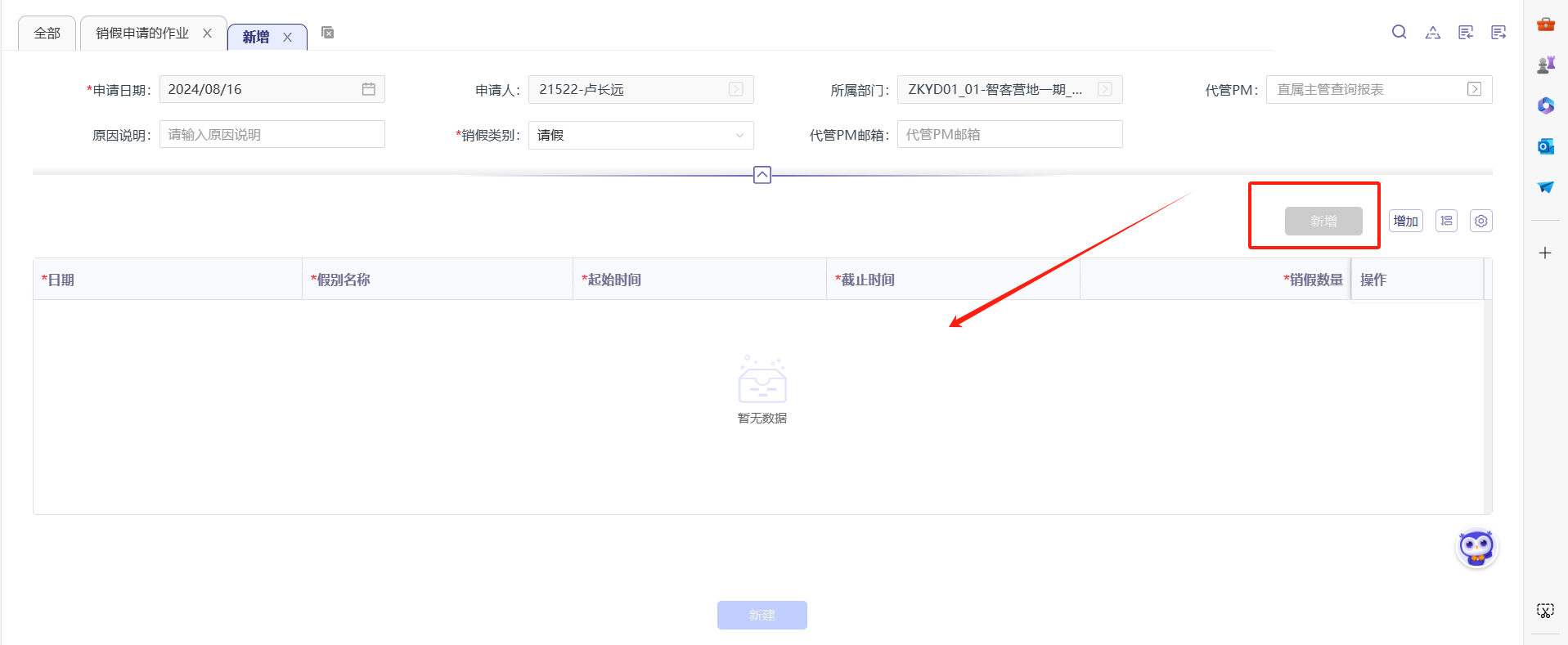This screenshot has height=645, width=1568.
Task: Click the *假别名称 column header
Action: pyautogui.click(x=438, y=280)
